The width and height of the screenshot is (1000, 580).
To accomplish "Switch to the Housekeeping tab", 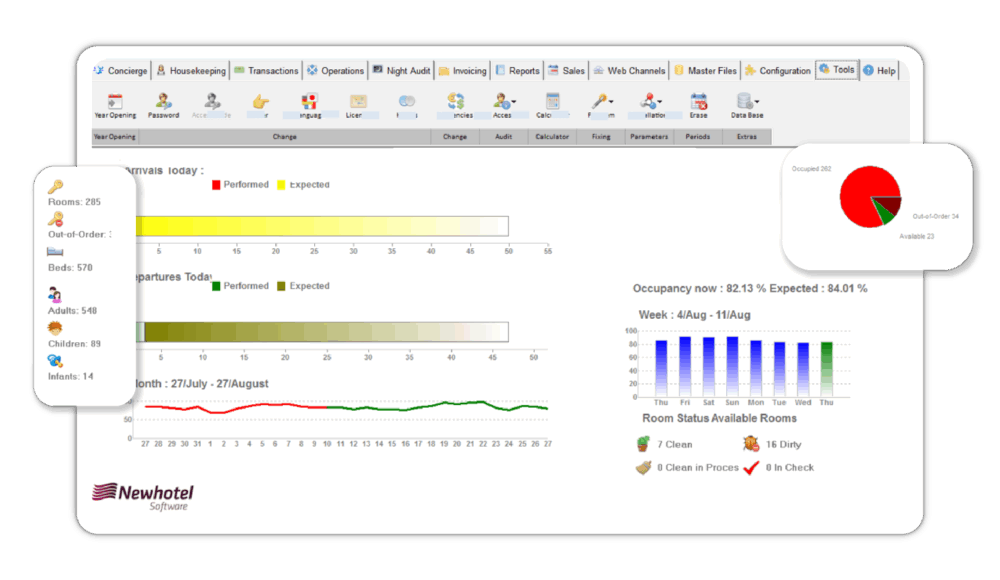I will 192,71.
